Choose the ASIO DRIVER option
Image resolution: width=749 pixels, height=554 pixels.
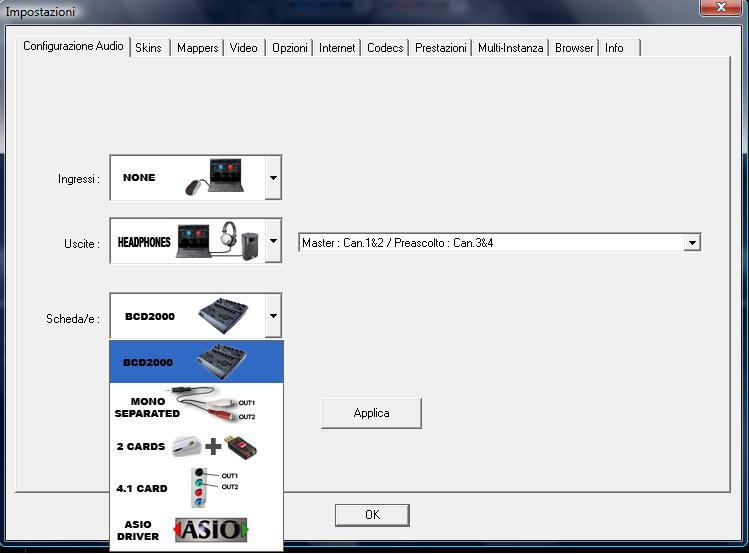pyautogui.click(x=196, y=530)
